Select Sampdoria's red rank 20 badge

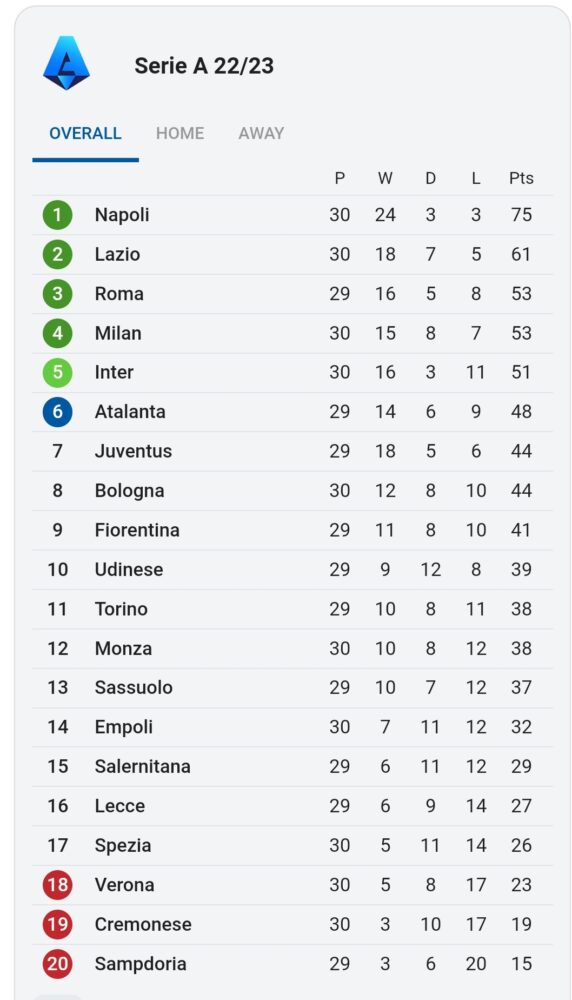coord(57,964)
